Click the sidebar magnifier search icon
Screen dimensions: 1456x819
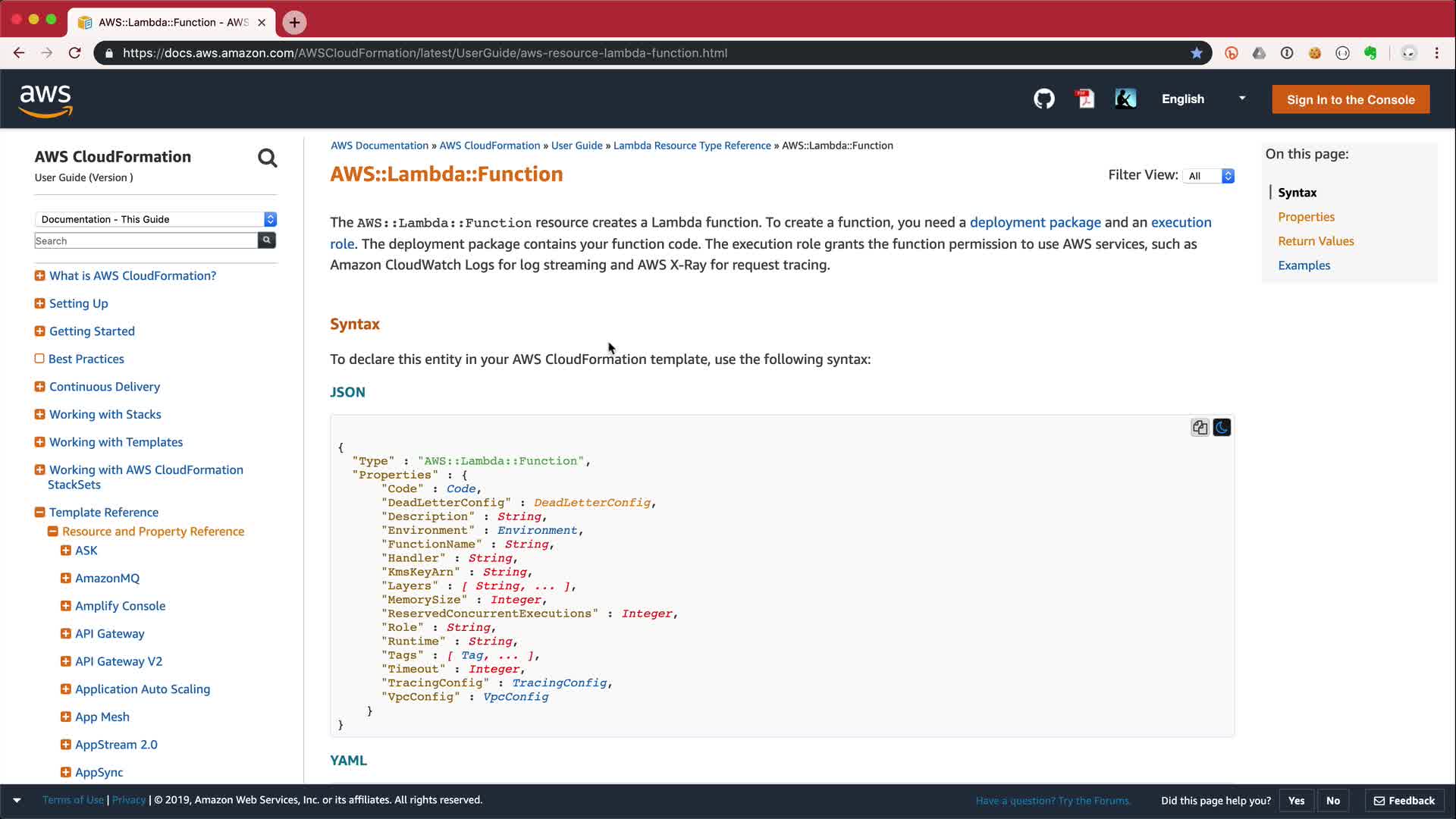(267, 158)
